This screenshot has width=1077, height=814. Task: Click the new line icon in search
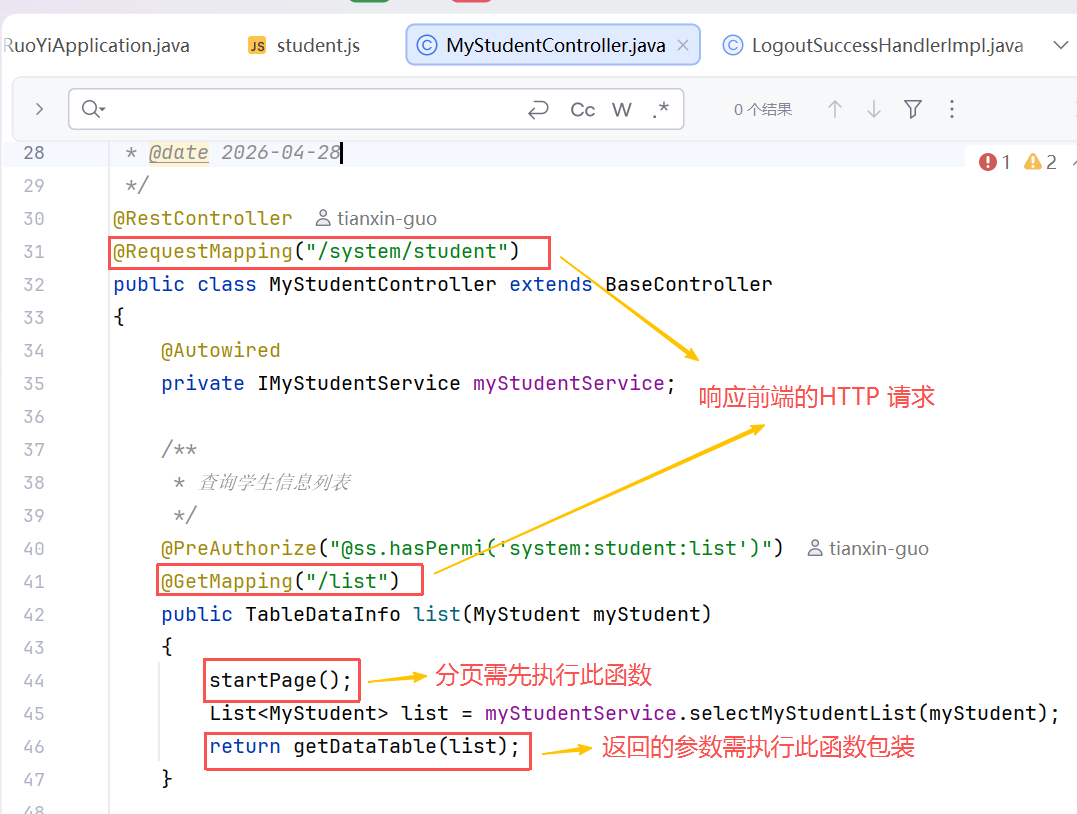click(538, 109)
